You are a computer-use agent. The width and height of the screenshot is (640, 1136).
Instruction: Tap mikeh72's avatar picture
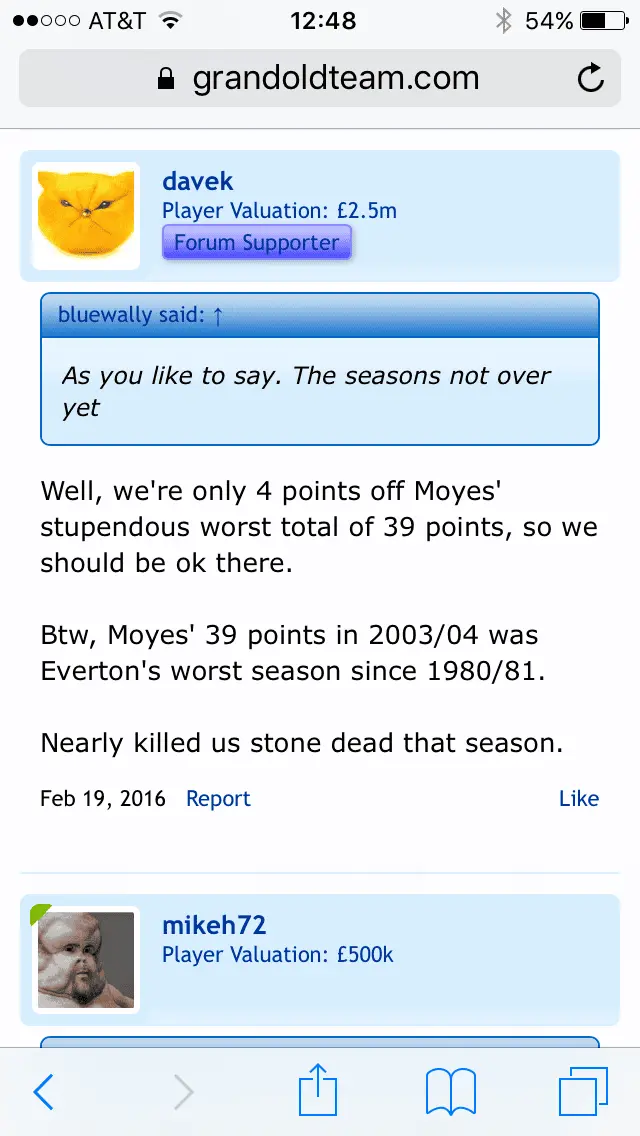(86, 960)
